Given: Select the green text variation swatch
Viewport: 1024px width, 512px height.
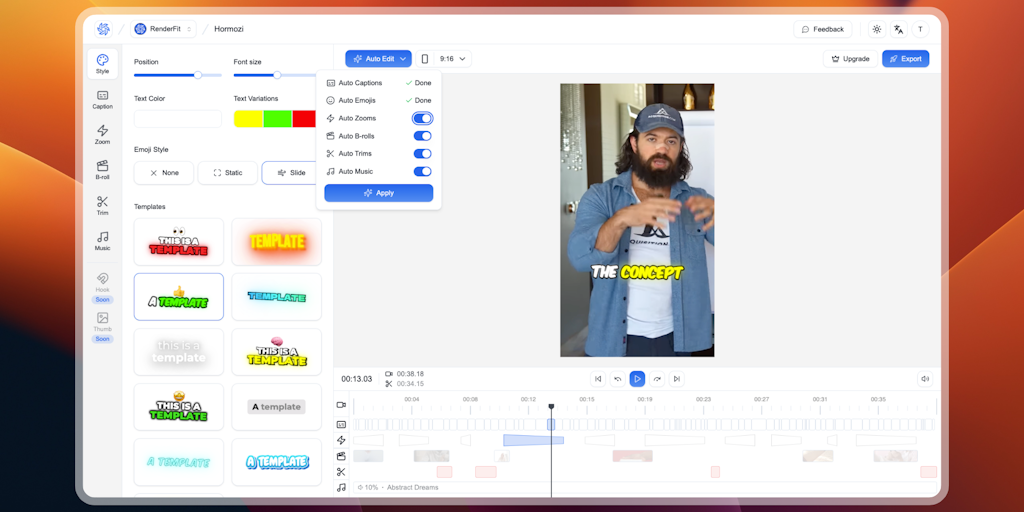Looking at the screenshot, I should tap(278, 119).
